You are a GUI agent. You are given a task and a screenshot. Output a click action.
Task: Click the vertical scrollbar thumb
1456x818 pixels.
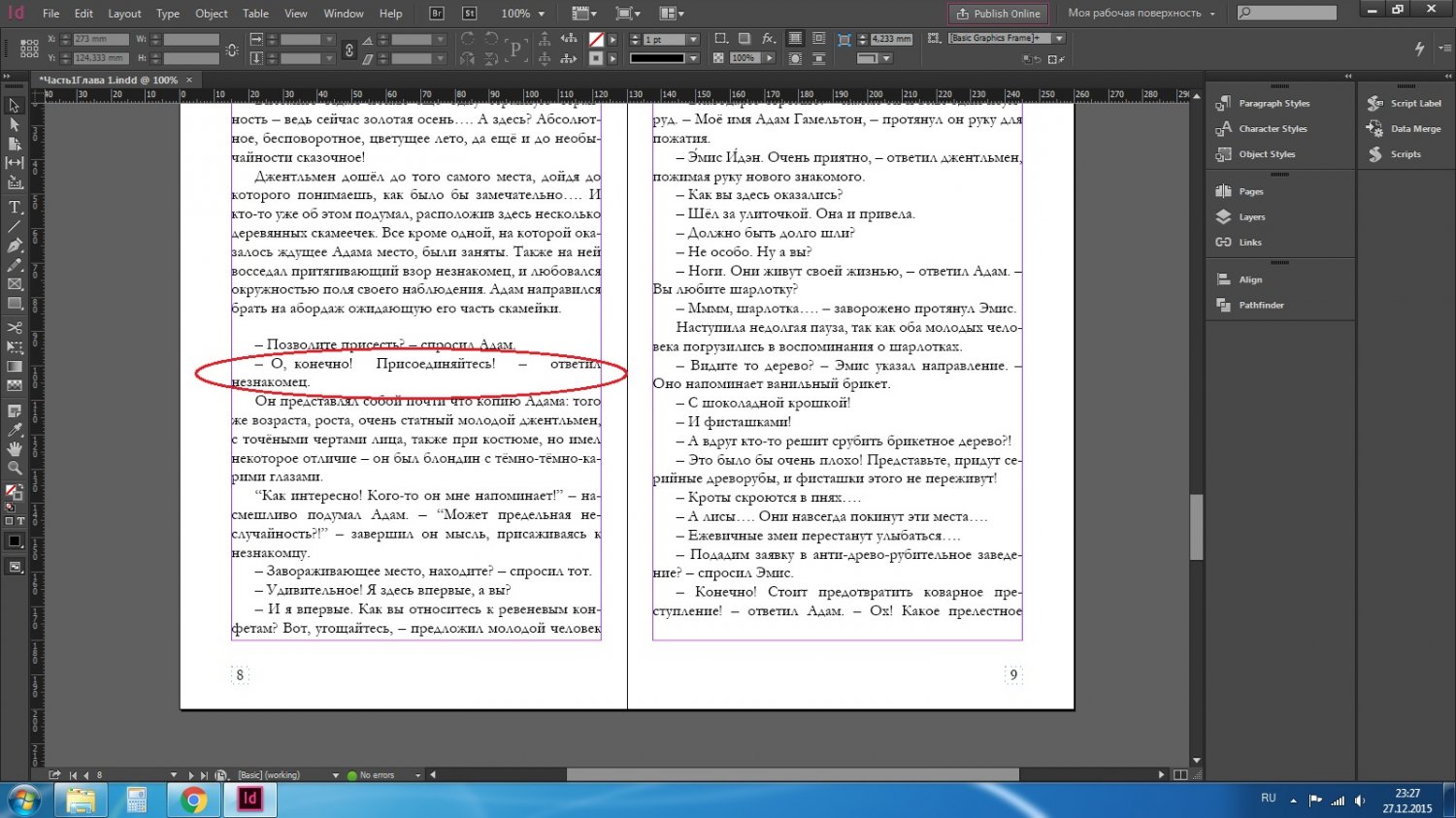point(1197,527)
